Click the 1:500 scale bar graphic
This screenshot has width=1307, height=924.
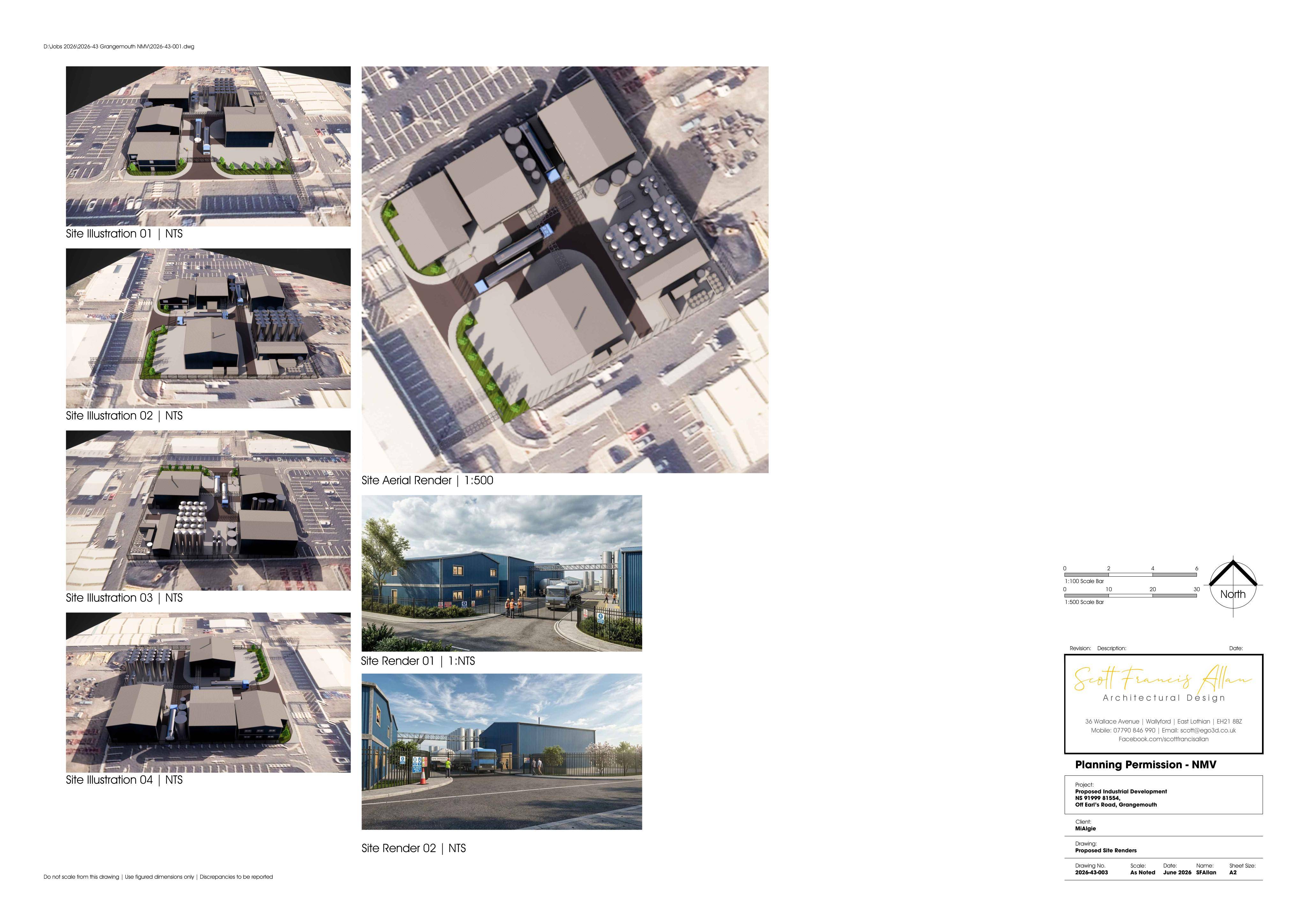1131,596
